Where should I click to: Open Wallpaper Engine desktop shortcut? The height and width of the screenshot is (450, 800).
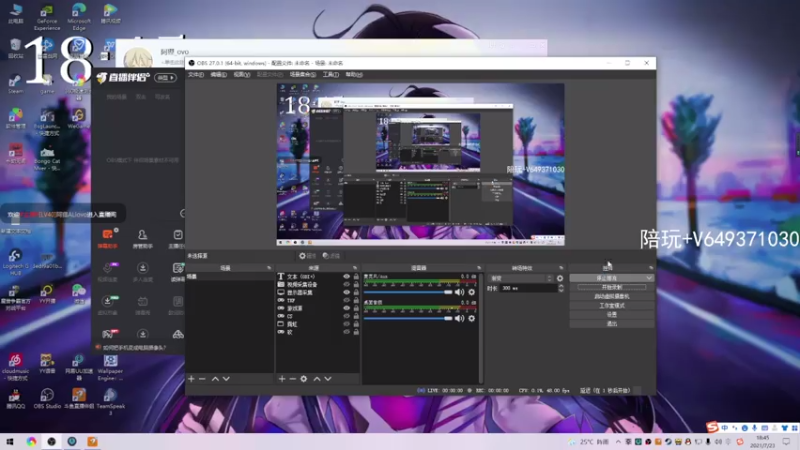point(110,367)
